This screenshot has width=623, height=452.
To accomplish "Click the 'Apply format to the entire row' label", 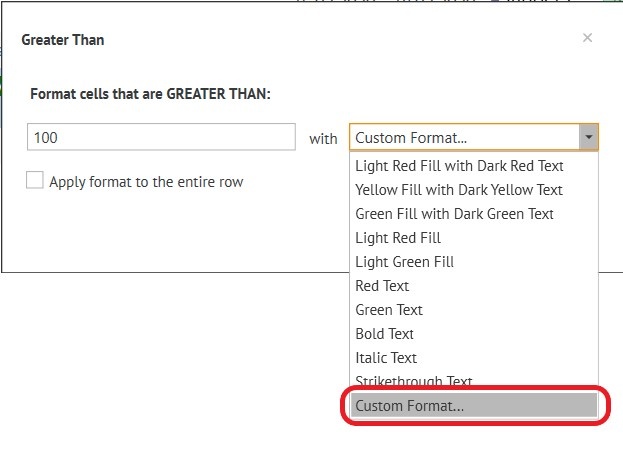I will 146,182.
